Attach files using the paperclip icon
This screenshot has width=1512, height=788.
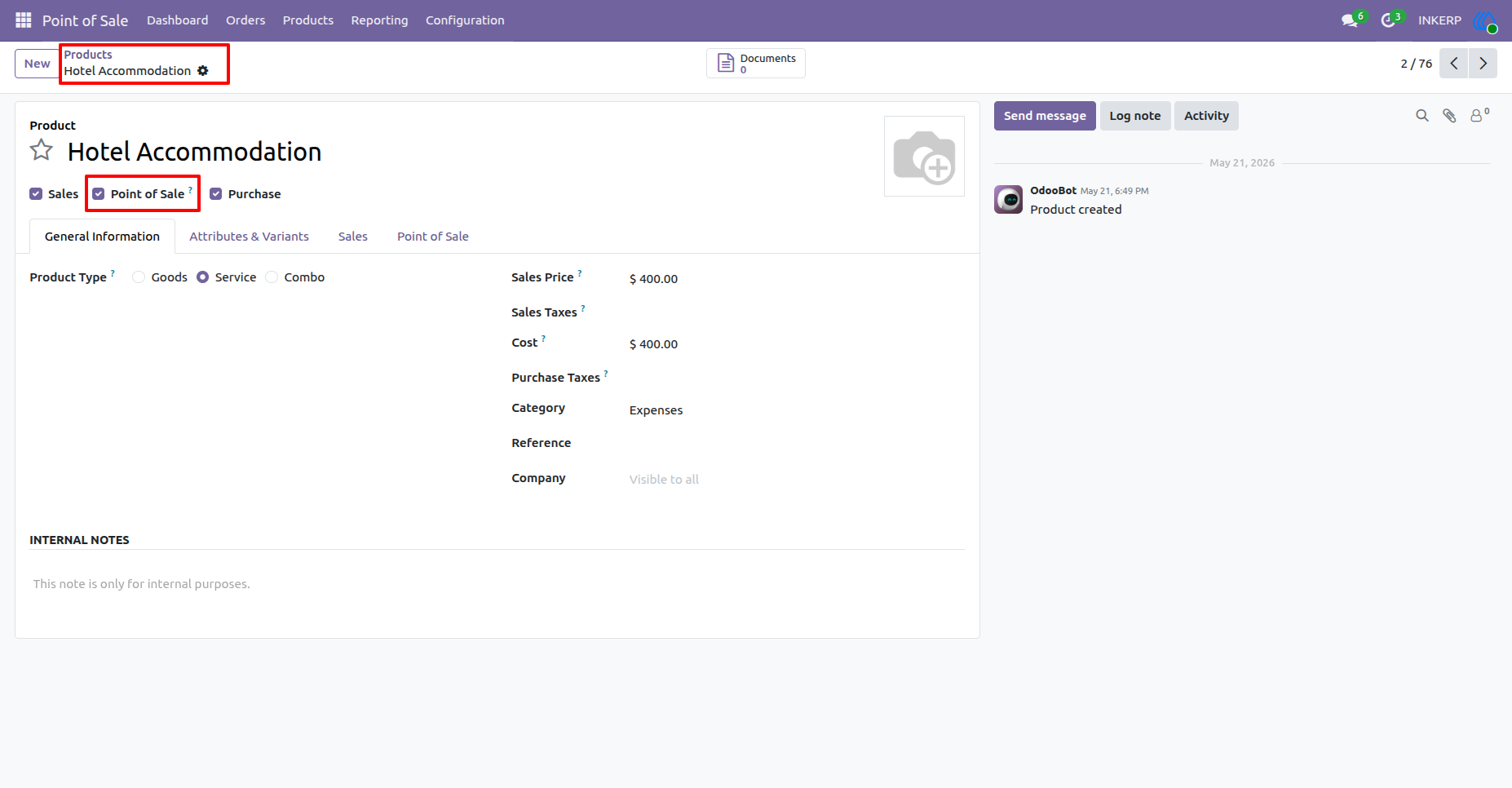tap(1449, 116)
